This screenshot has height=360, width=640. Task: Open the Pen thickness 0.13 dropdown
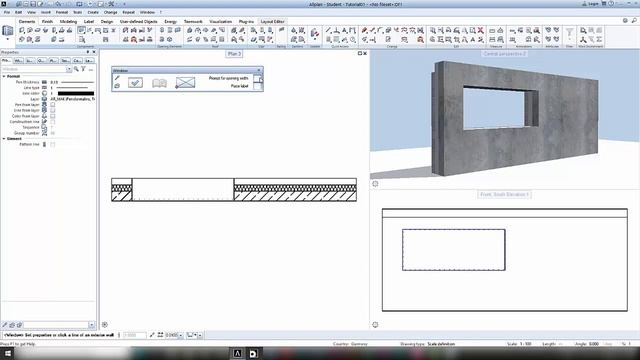click(72, 82)
